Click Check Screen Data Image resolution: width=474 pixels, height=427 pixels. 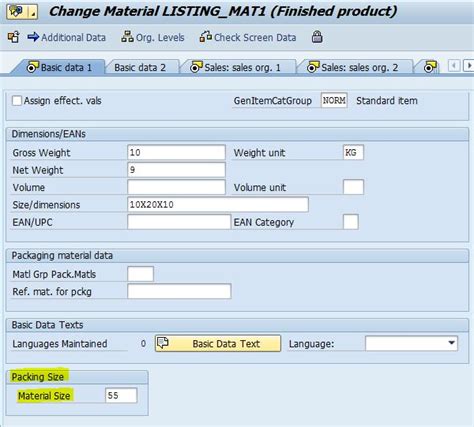[248, 37]
